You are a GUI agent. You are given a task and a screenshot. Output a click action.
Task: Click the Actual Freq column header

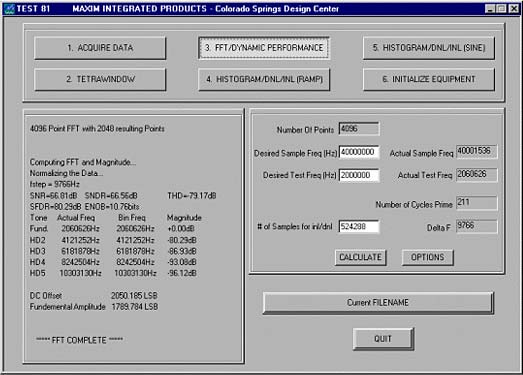(76, 218)
